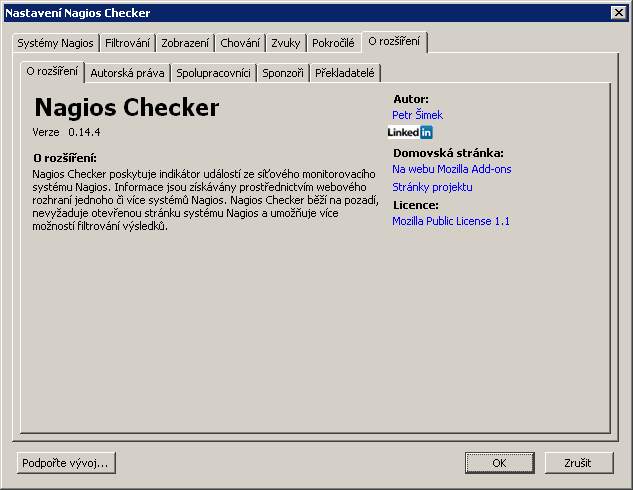This screenshot has height=490, width=633.
Task: Open the Filtrování tab
Action: coord(128,43)
